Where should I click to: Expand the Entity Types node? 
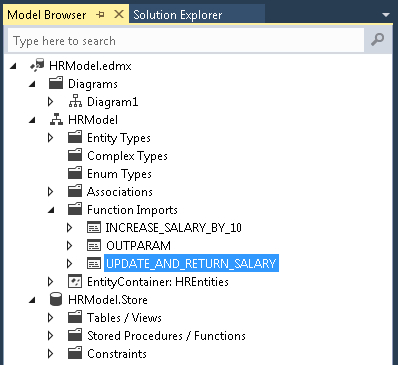[51, 137]
